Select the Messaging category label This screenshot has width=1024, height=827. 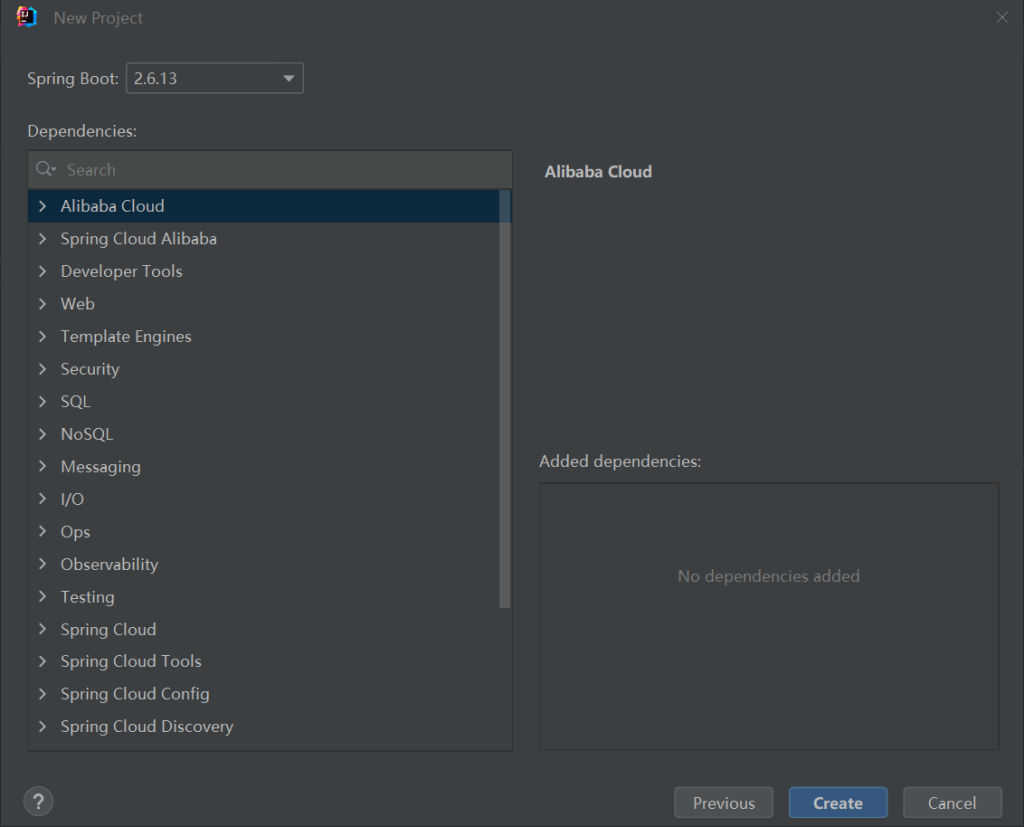(x=101, y=466)
